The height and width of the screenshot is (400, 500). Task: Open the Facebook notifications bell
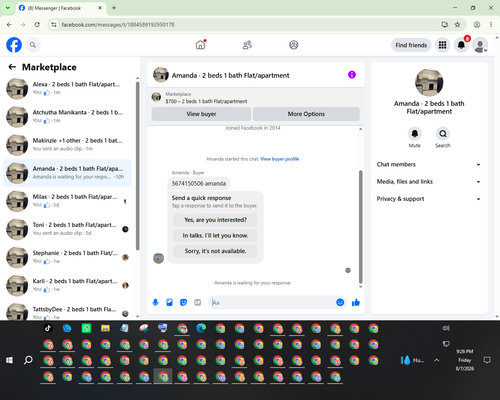pyautogui.click(x=461, y=45)
